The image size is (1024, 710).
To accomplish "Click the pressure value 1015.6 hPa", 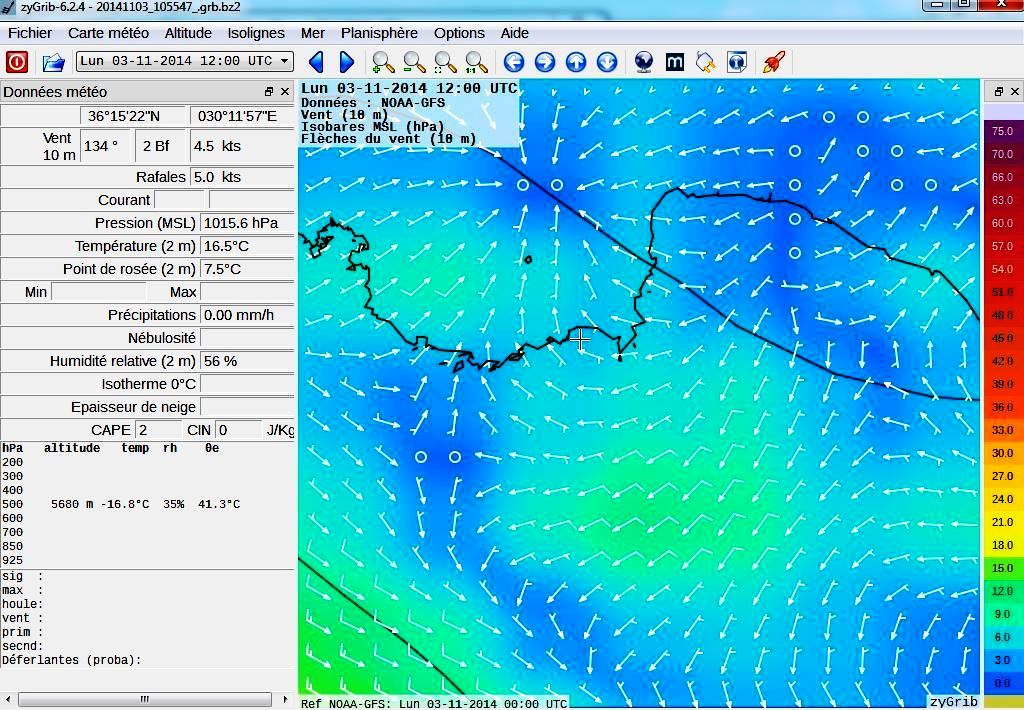I will (x=247, y=223).
